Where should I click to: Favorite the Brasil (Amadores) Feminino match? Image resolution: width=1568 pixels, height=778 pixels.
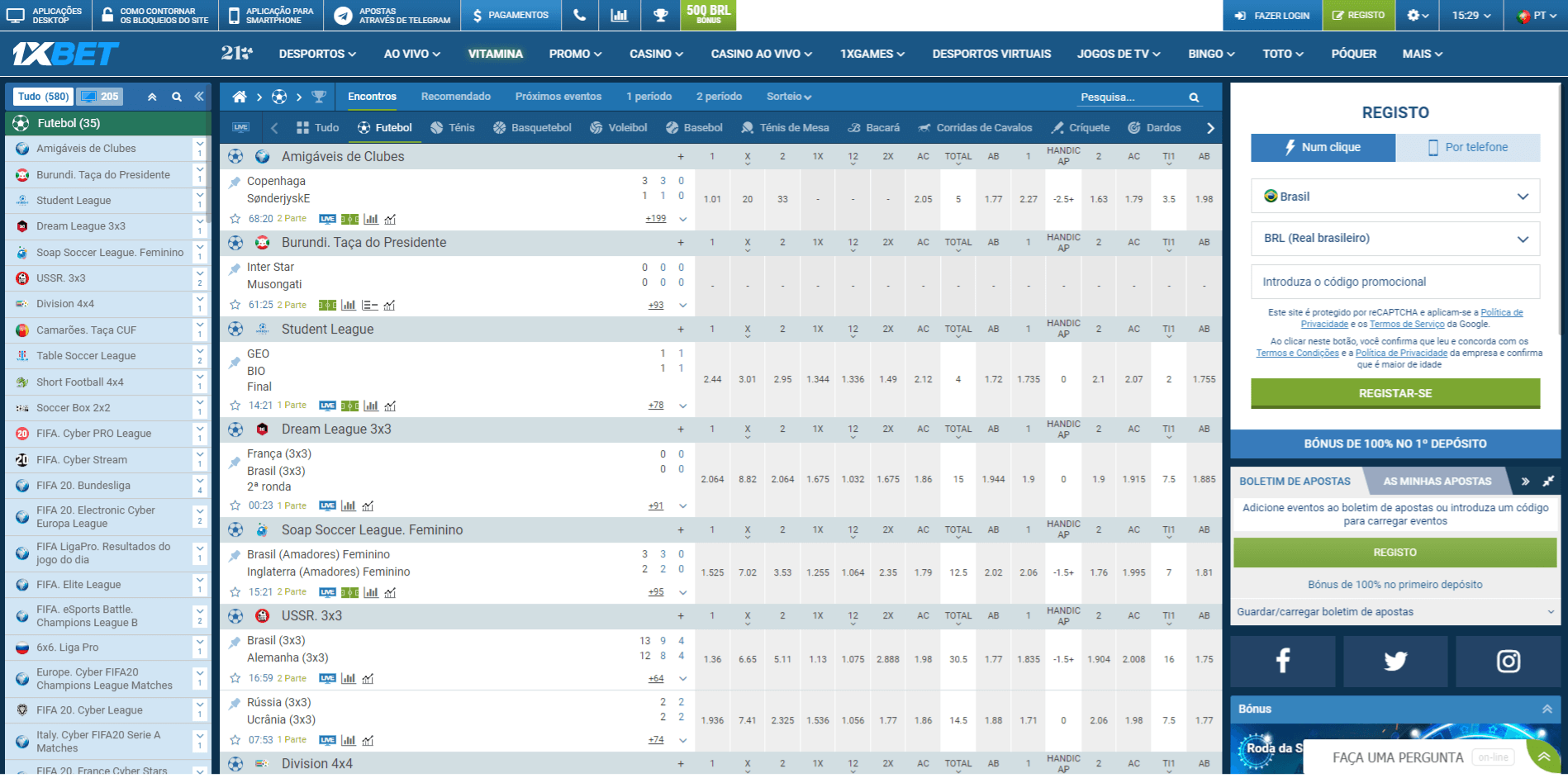pyautogui.click(x=235, y=592)
